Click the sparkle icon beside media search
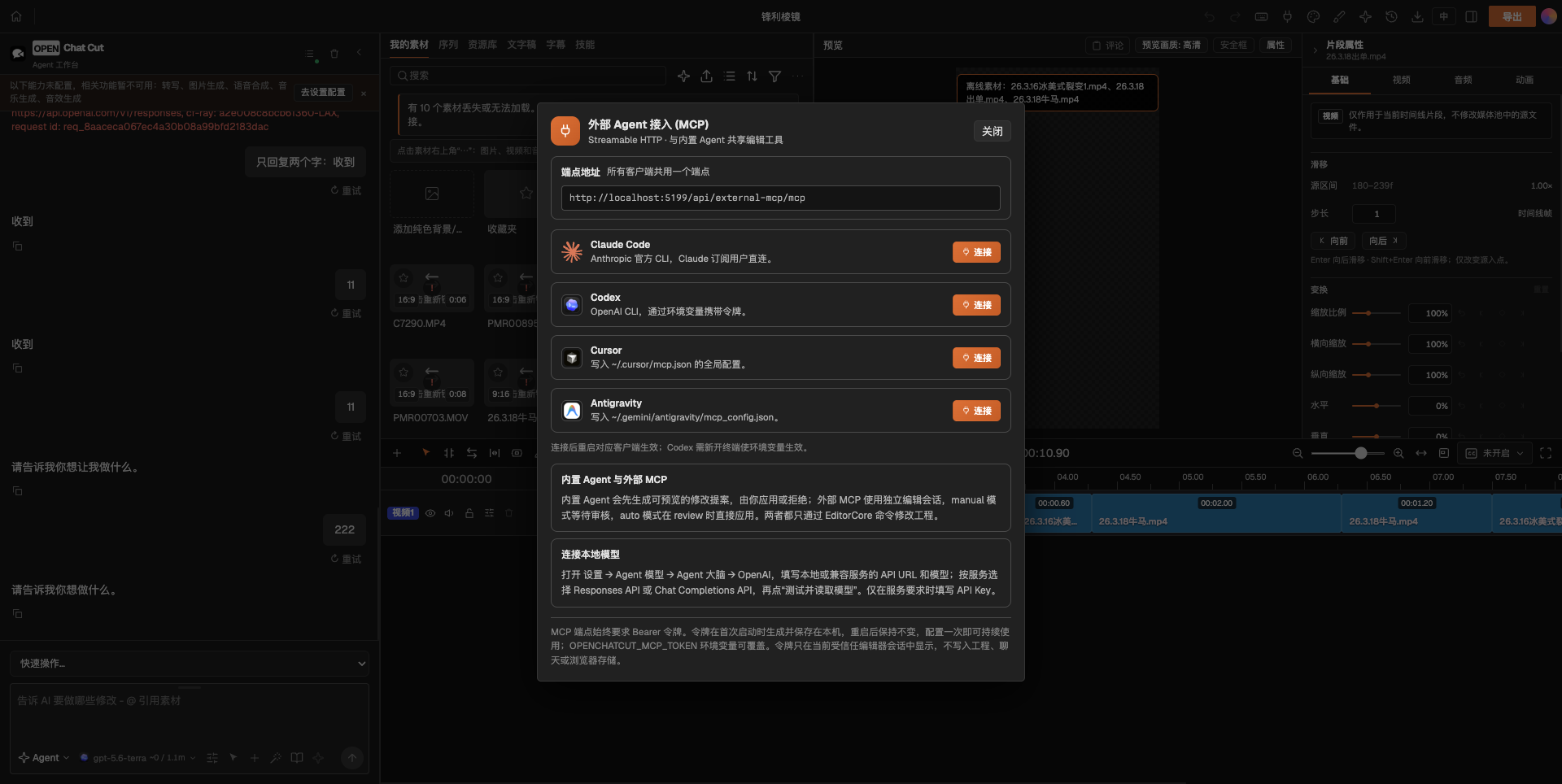The height and width of the screenshot is (784, 1562). 683,76
